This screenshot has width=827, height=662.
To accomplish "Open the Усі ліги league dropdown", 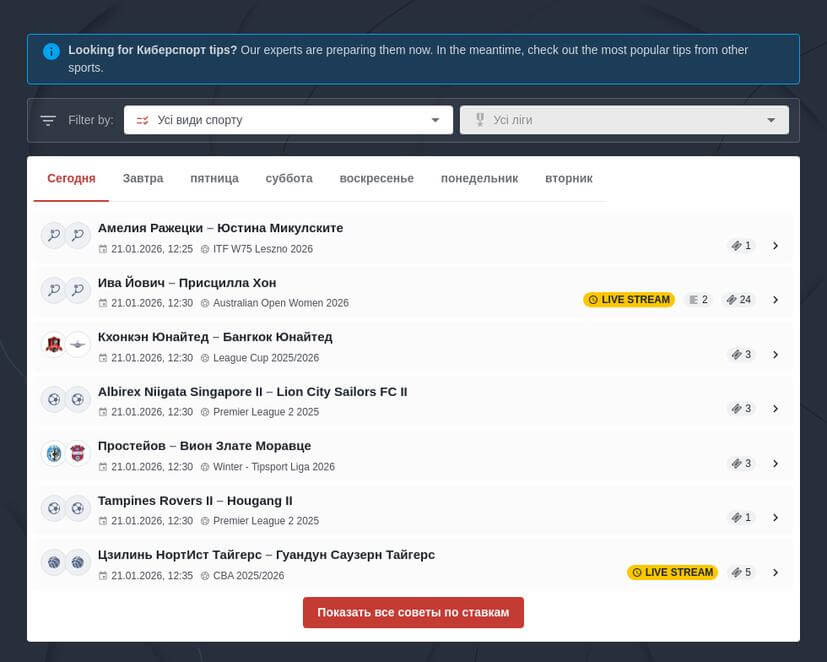I will 624,120.
